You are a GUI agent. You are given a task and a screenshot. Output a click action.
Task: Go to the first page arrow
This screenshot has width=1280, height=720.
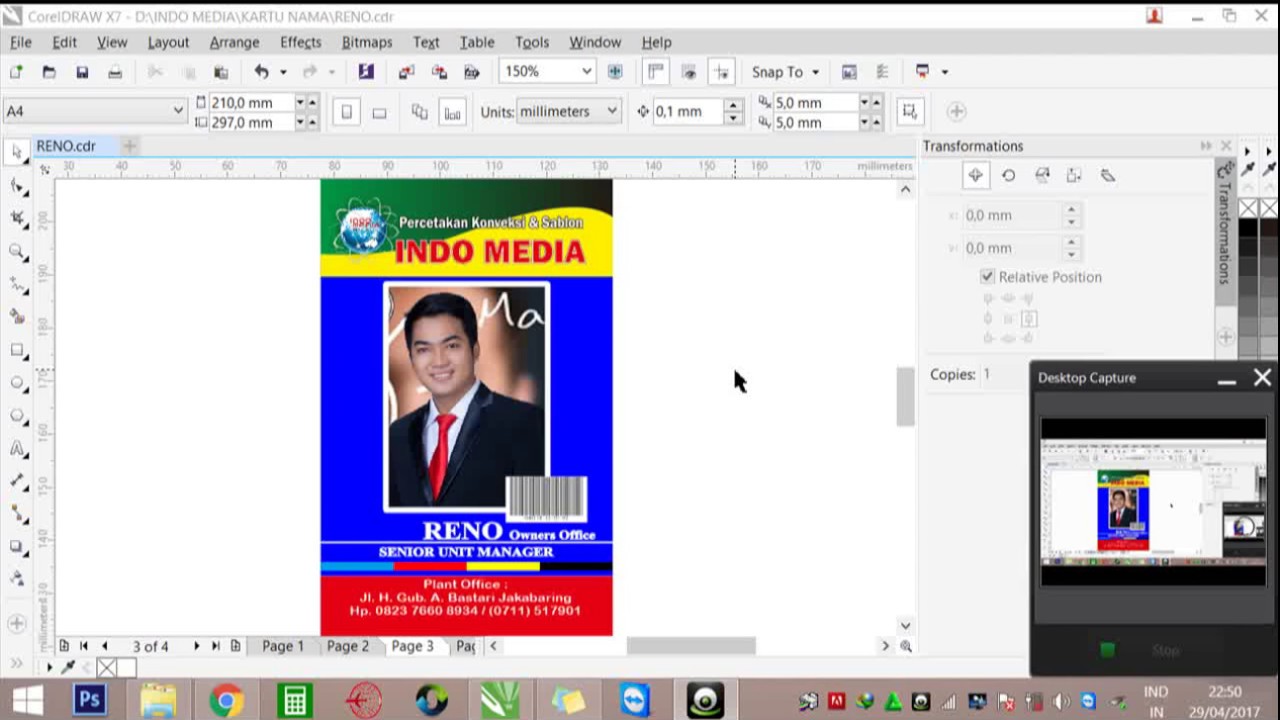click(x=84, y=646)
